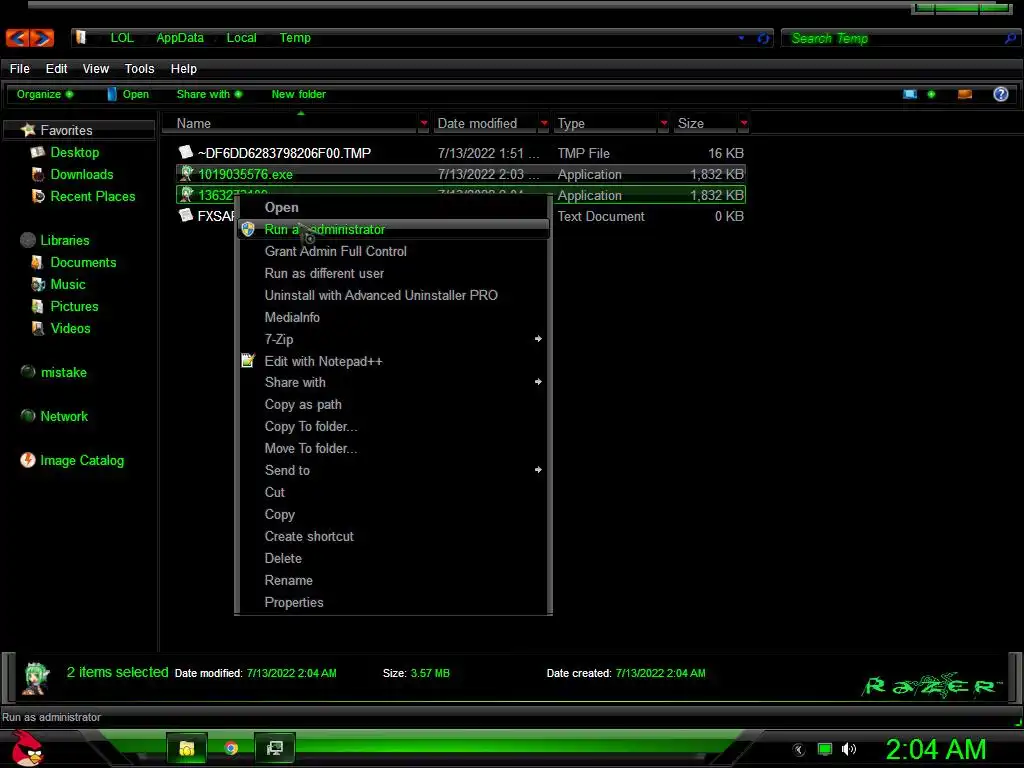This screenshot has height=768, width=1024.
Task: Open the Date modified column dropdown
Action: click(544, 123)
